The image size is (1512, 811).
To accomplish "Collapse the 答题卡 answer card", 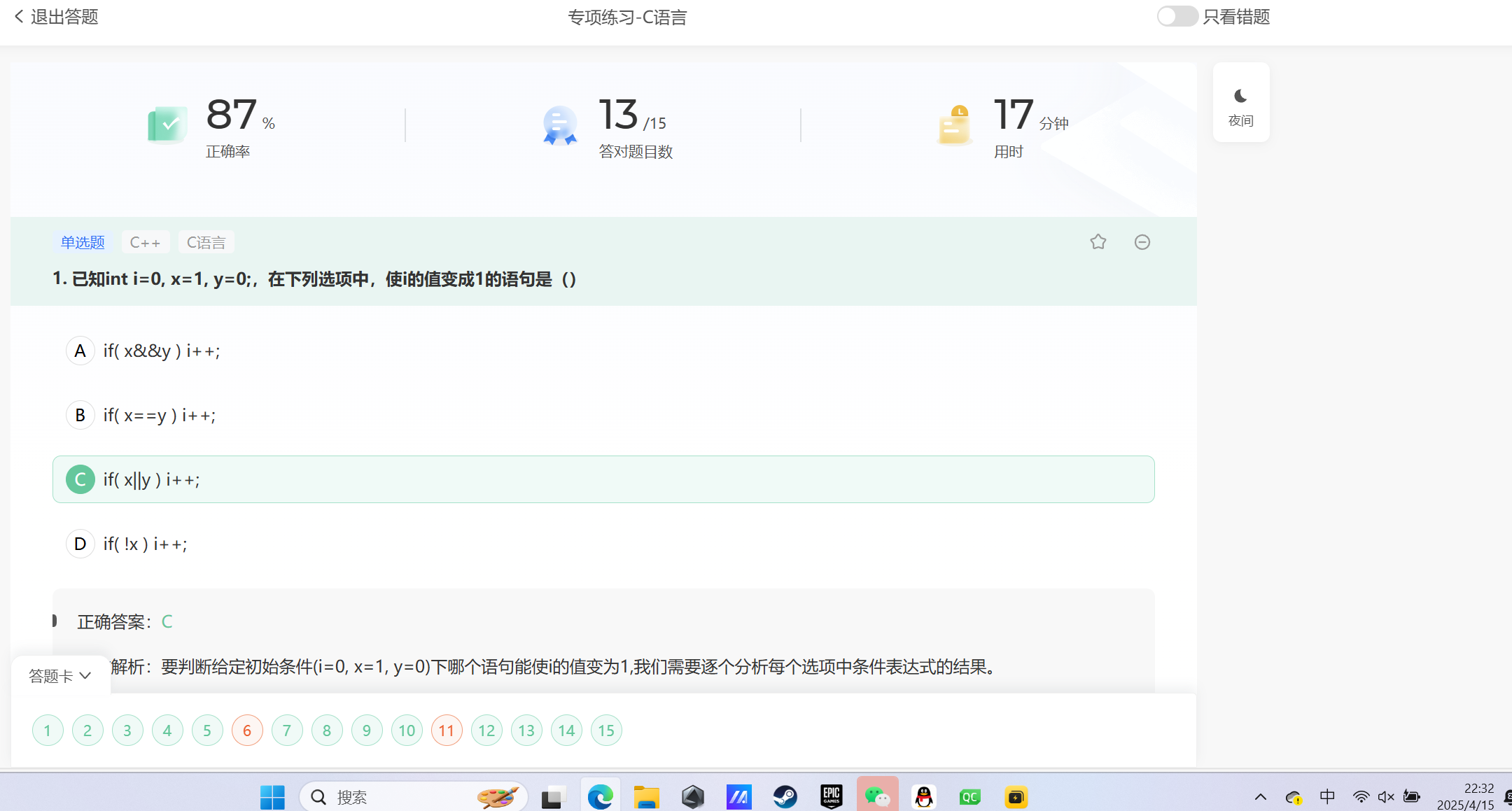I will pyautogui.click(x=60, y=676).
